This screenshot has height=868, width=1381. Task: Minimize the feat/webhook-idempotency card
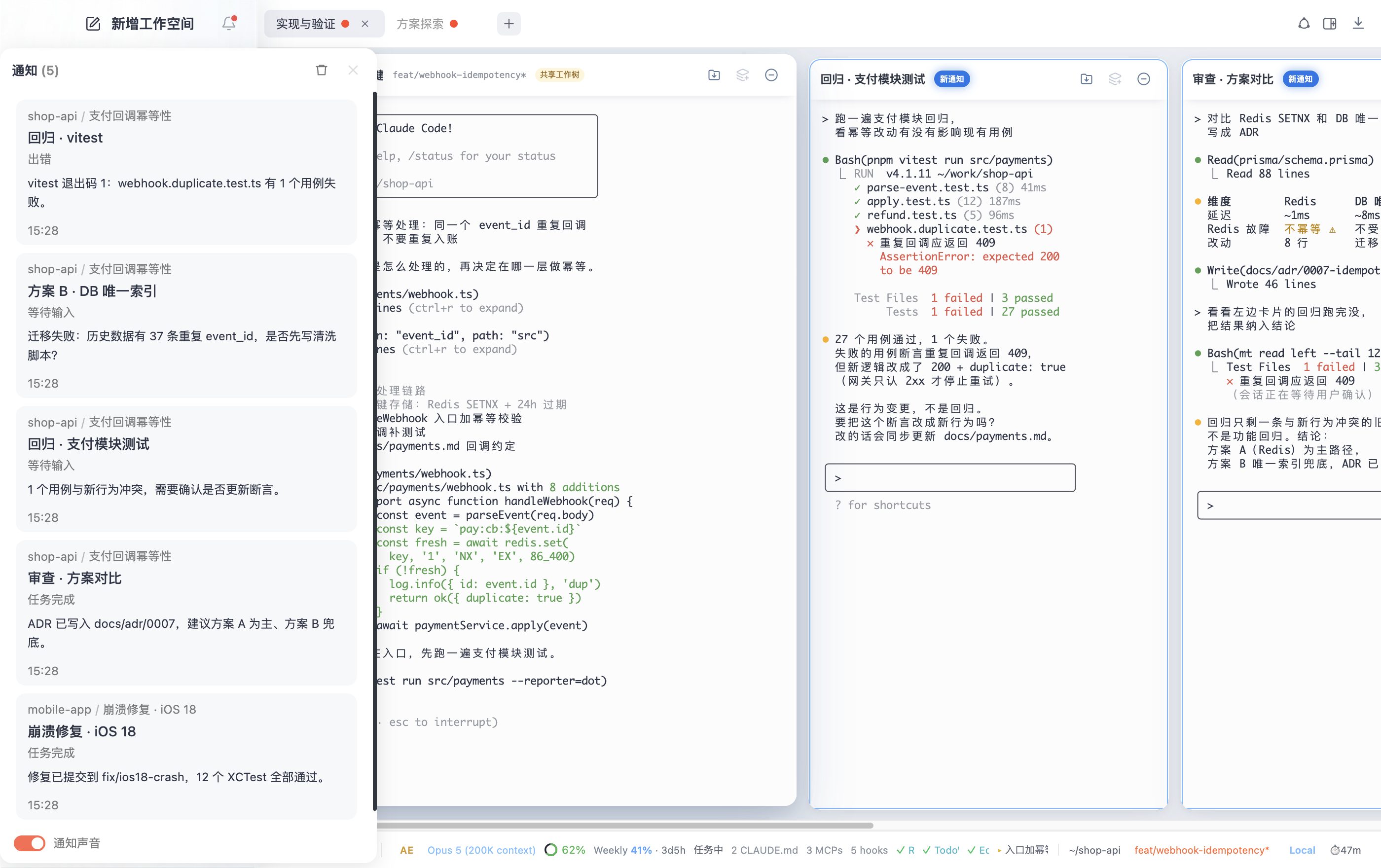tap(771, 74)
